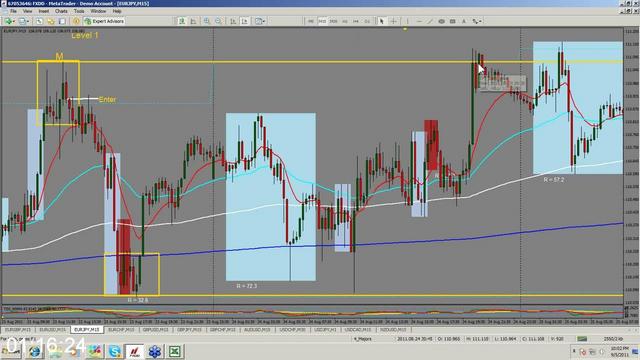The height and width of the screenshot is (360, 640).
Task: Select the Ellipse drawing tool
Action: pyautogui.click(x=441, y=21)
